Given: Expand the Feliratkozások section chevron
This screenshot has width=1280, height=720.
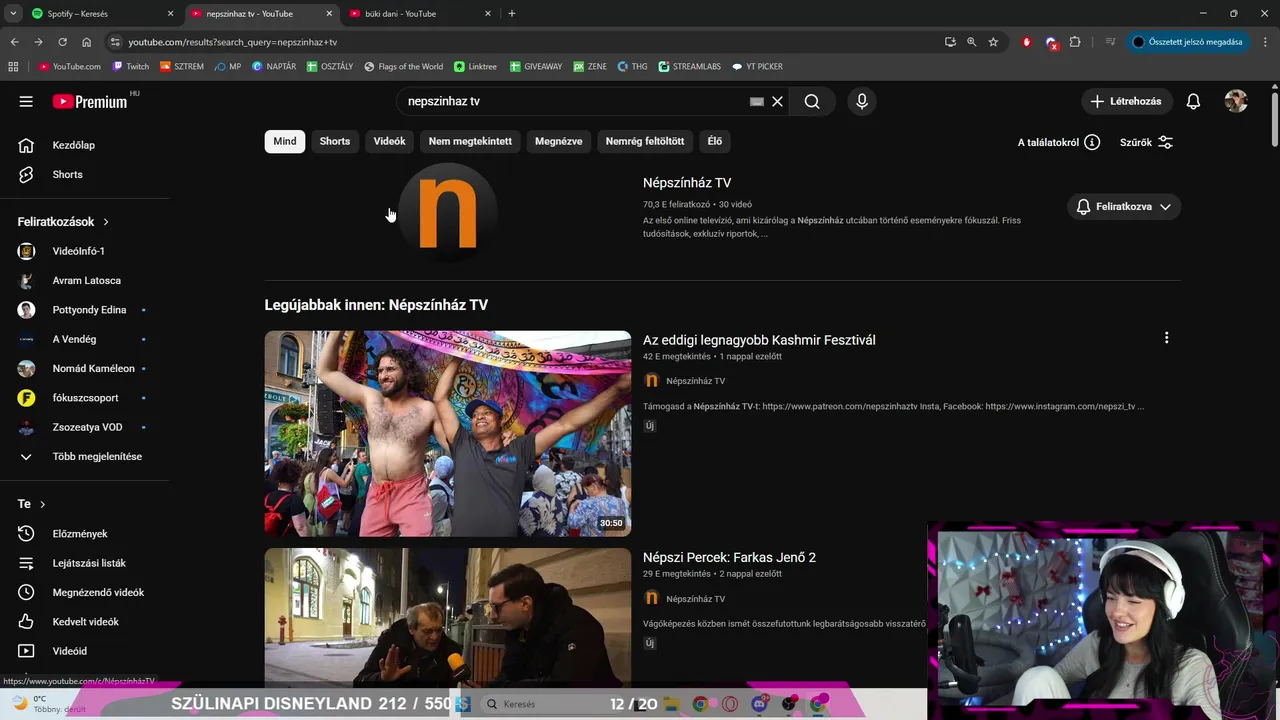Looking at the screenshot, I should coord(105,222).
